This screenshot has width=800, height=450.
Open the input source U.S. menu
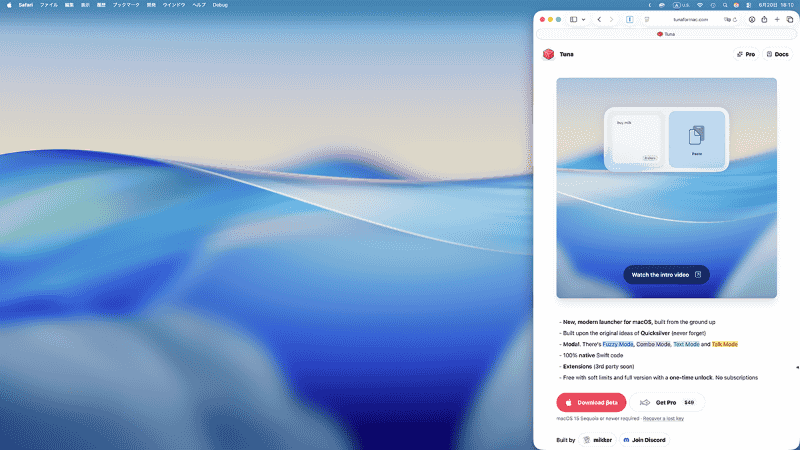point(681,5)
